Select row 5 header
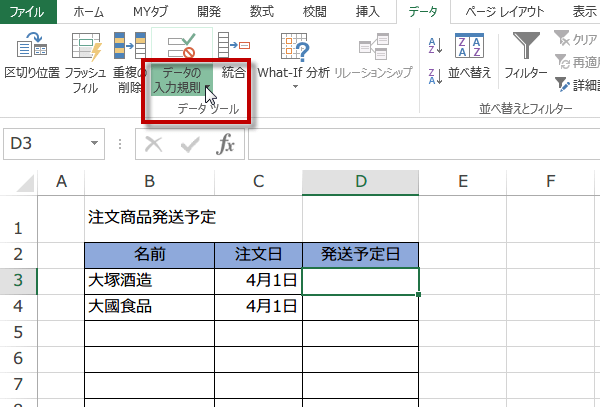Screen dimensions: 600x407 point(18,333)
